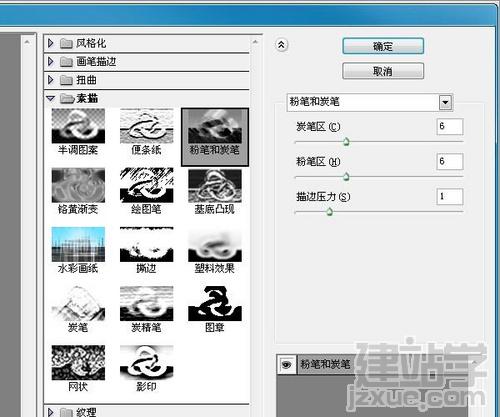Collapse the filter gallery with the double-chevron button
500x417 pixels.
click(281, 45)
